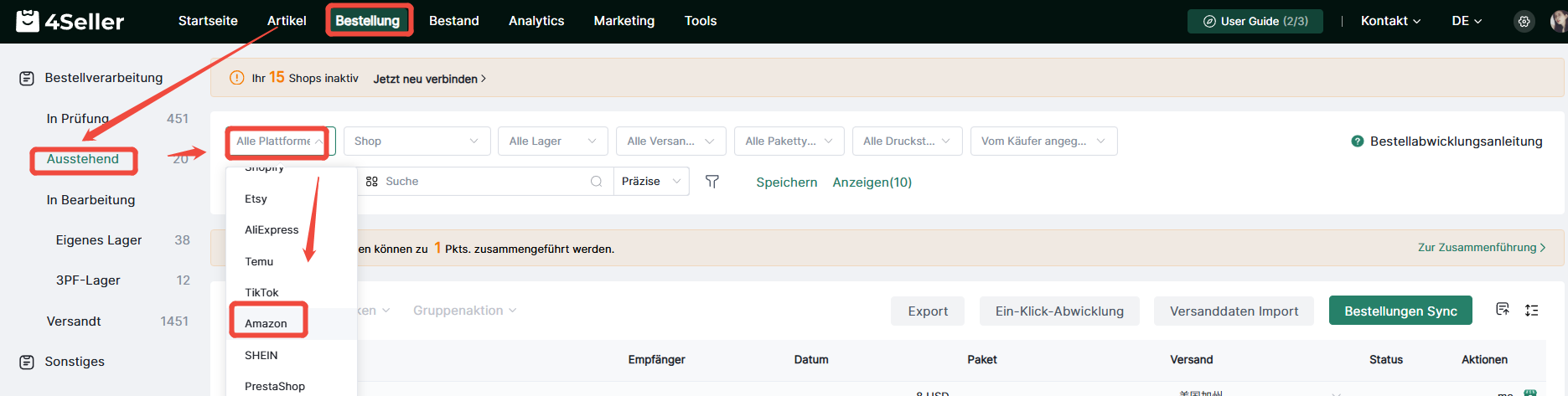Open Alle Lager dropdown
The height and width of the screenshot is (396, 1568).
coord(552,141)
